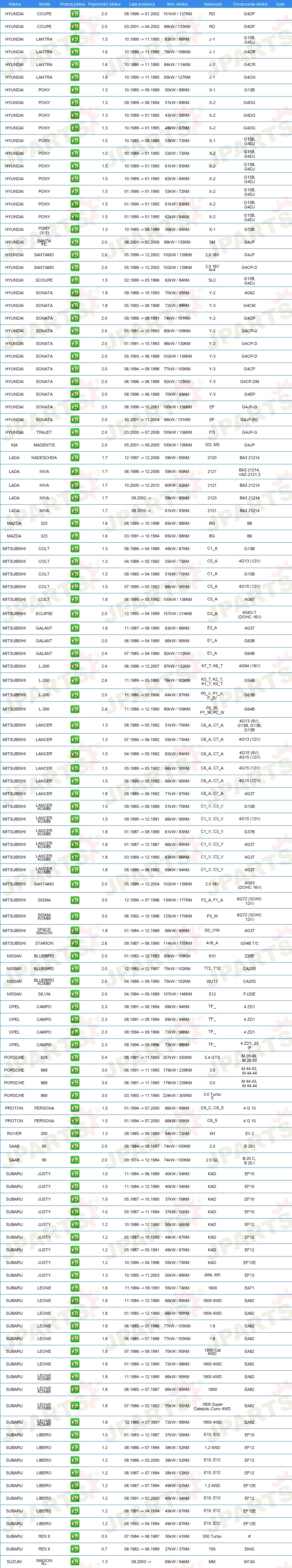Click fuel icon in Nissan Bluebird Kombi row
This screenshot has height=1568, width=292.
click(74, 981)
